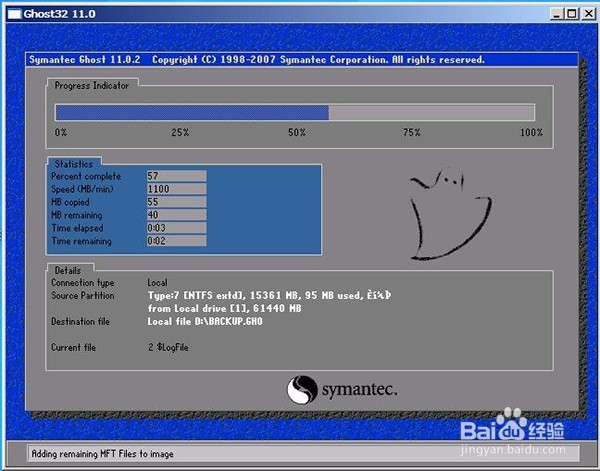Click the 0% progress scale label
600x471 pixels.
[x=61, y=133]
